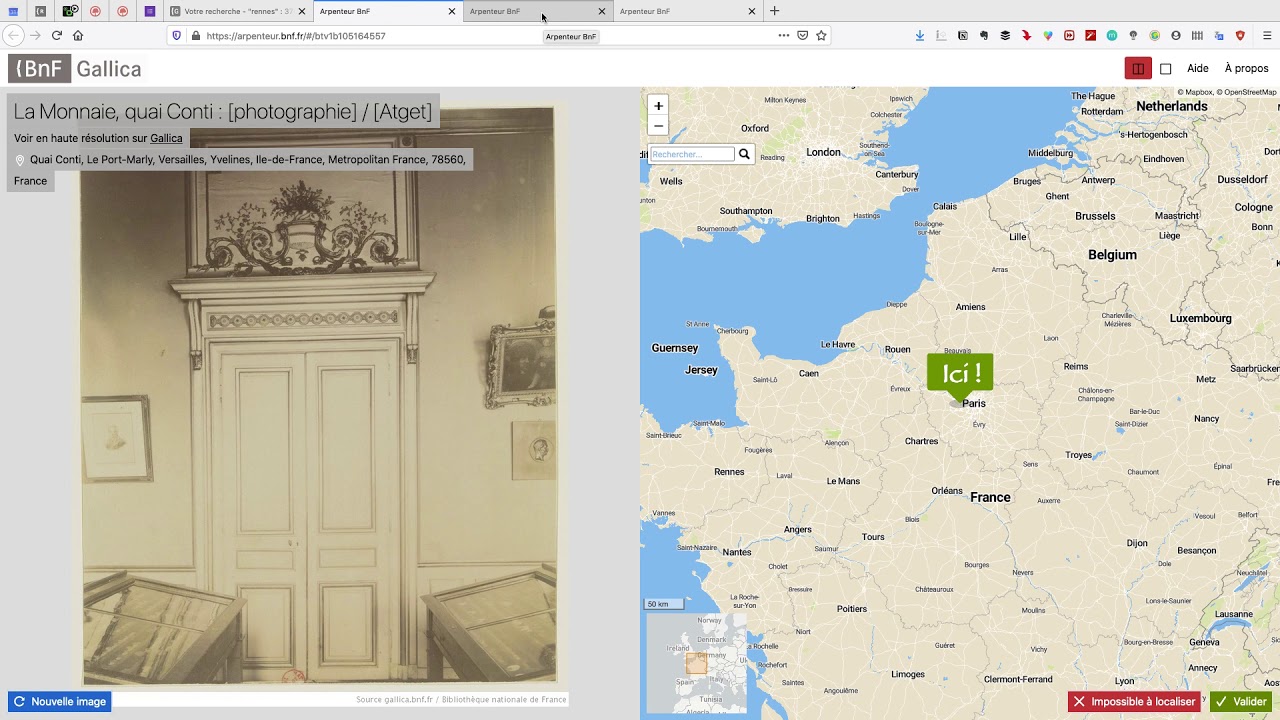Click the green Valider button
Image resolution: width=1280 pixels, height=720 pixels.
click(1241, 702)
